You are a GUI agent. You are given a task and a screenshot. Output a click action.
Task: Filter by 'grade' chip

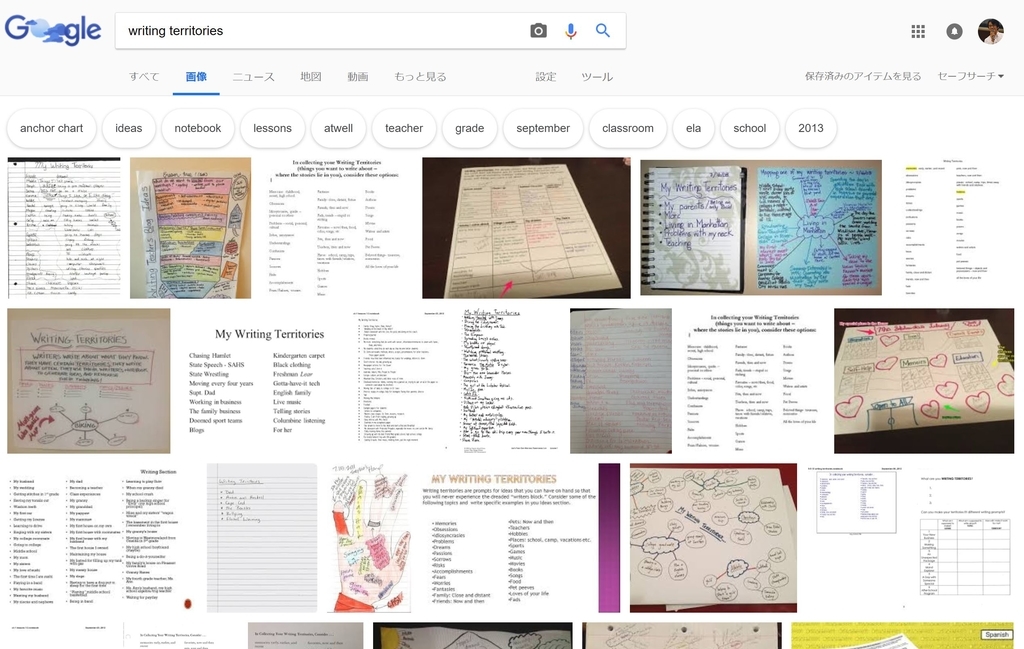pyautogui.click(x=470, y=129)
